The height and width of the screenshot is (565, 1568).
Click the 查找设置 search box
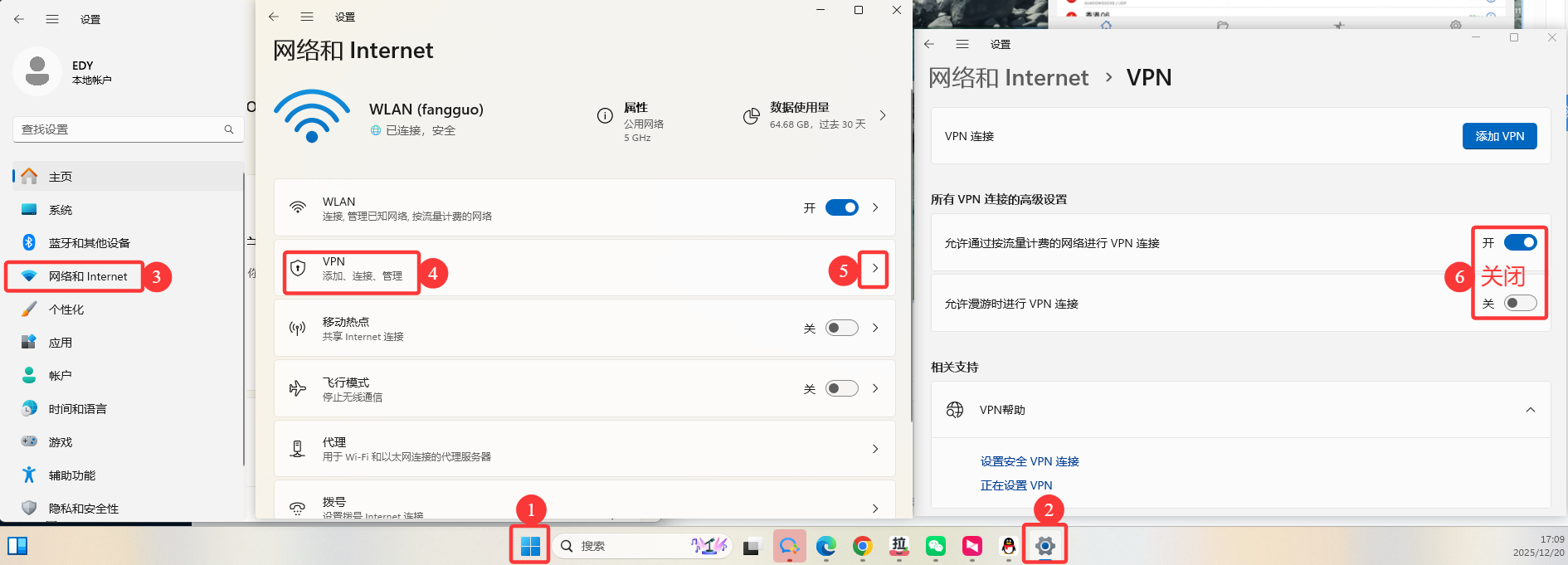(120, 129)
